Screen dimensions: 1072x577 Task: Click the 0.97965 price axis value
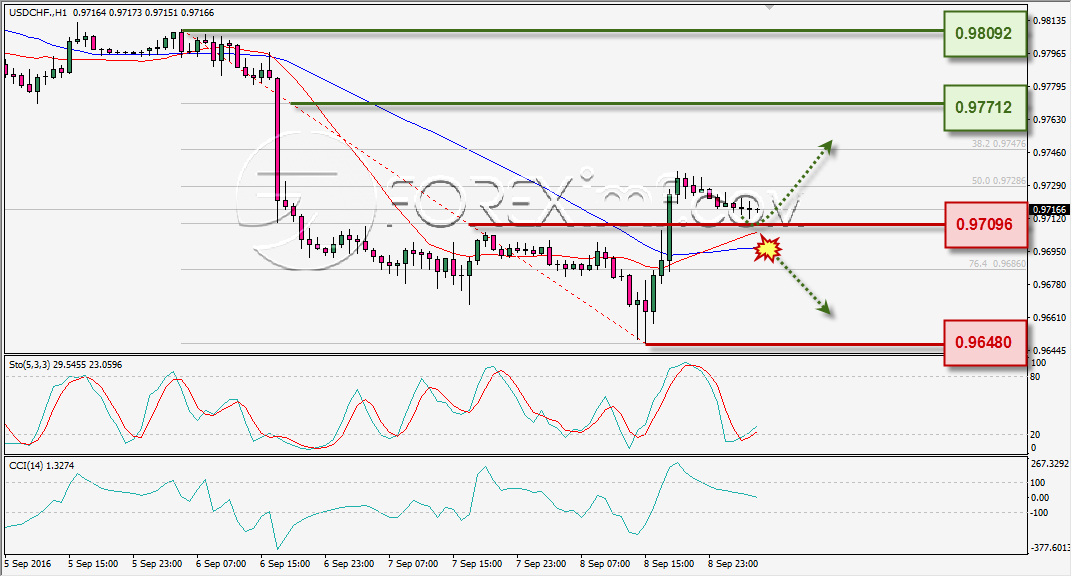tap(1050, 53)
